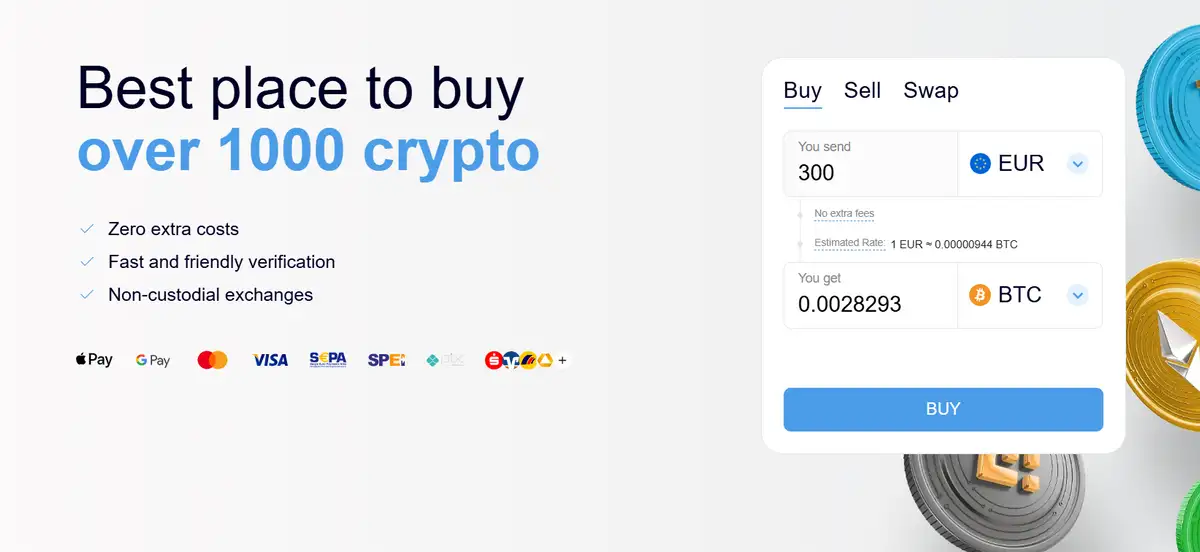Click the 'Estimated Rate' label
This screenshot has height=552, width=1200.
[x=849, y=243]
